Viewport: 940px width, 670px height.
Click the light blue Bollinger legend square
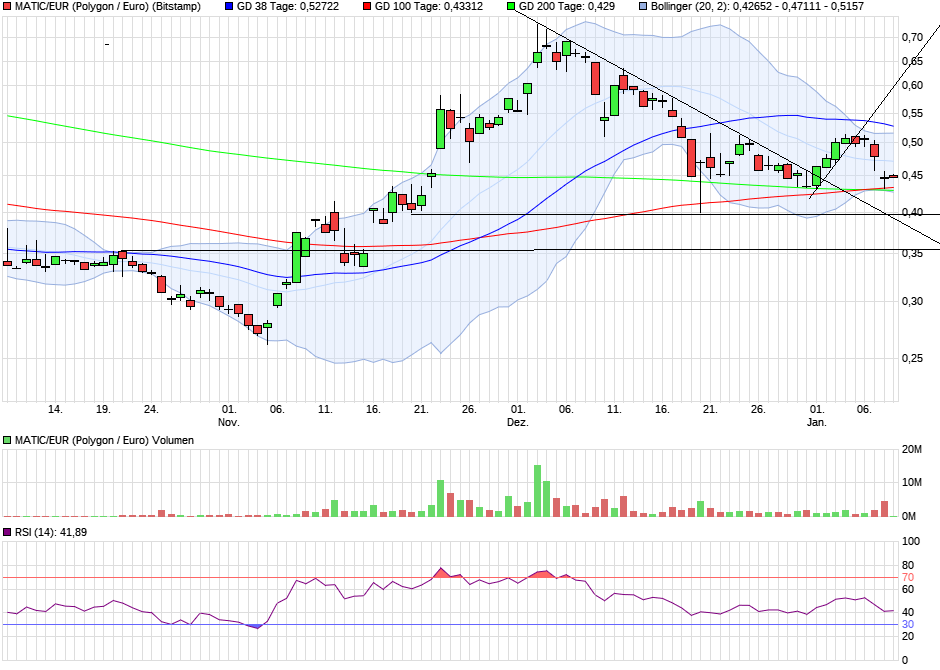(x=643, y=7)
